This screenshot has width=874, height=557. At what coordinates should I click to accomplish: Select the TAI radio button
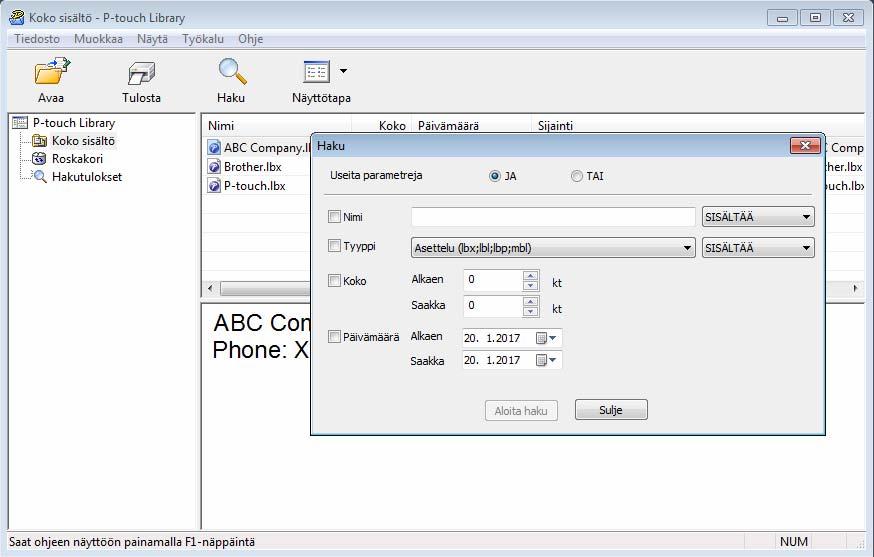(576, 176)
